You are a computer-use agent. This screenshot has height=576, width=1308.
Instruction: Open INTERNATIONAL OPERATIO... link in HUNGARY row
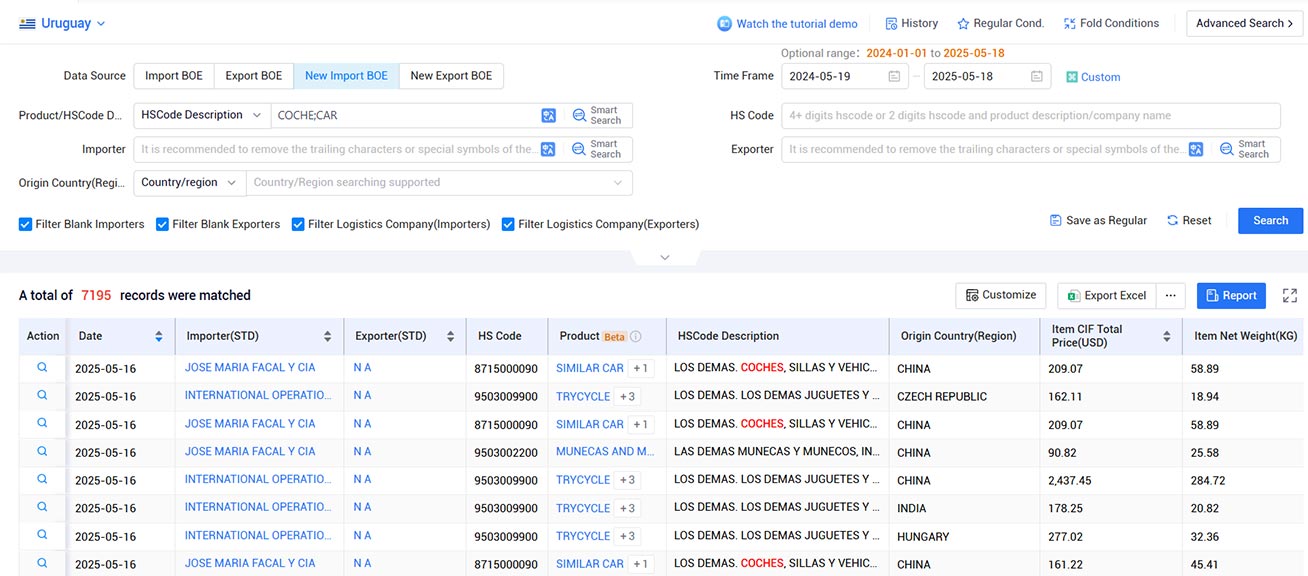coord(257,536)
